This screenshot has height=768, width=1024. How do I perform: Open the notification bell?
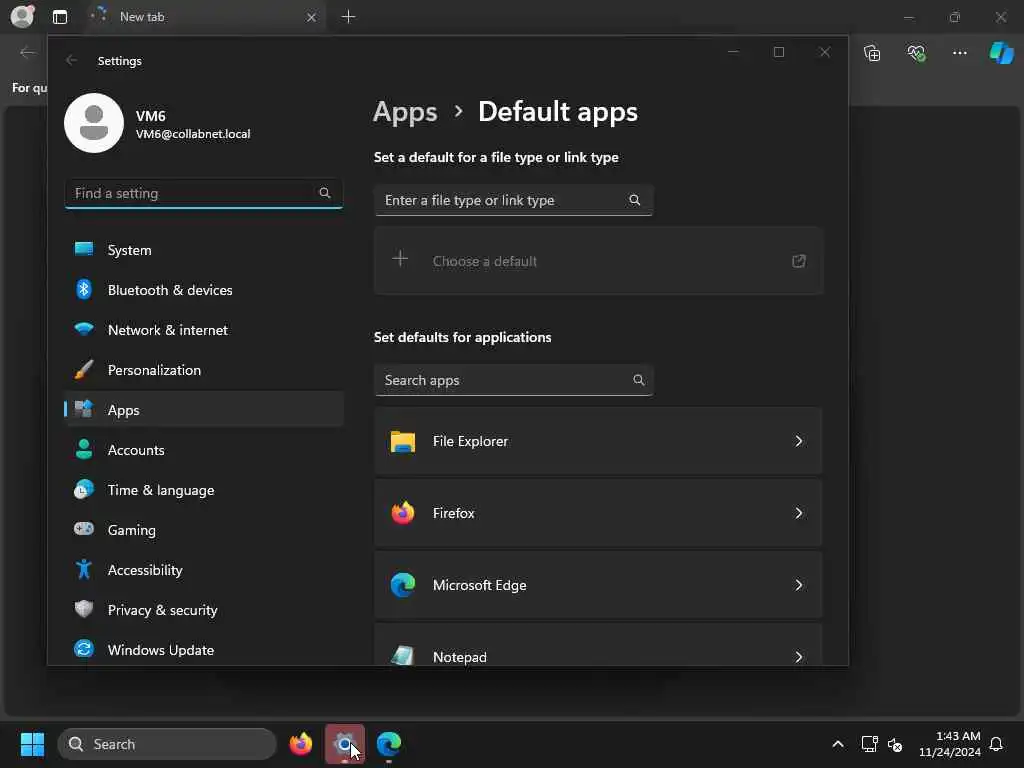pos(996,744)
